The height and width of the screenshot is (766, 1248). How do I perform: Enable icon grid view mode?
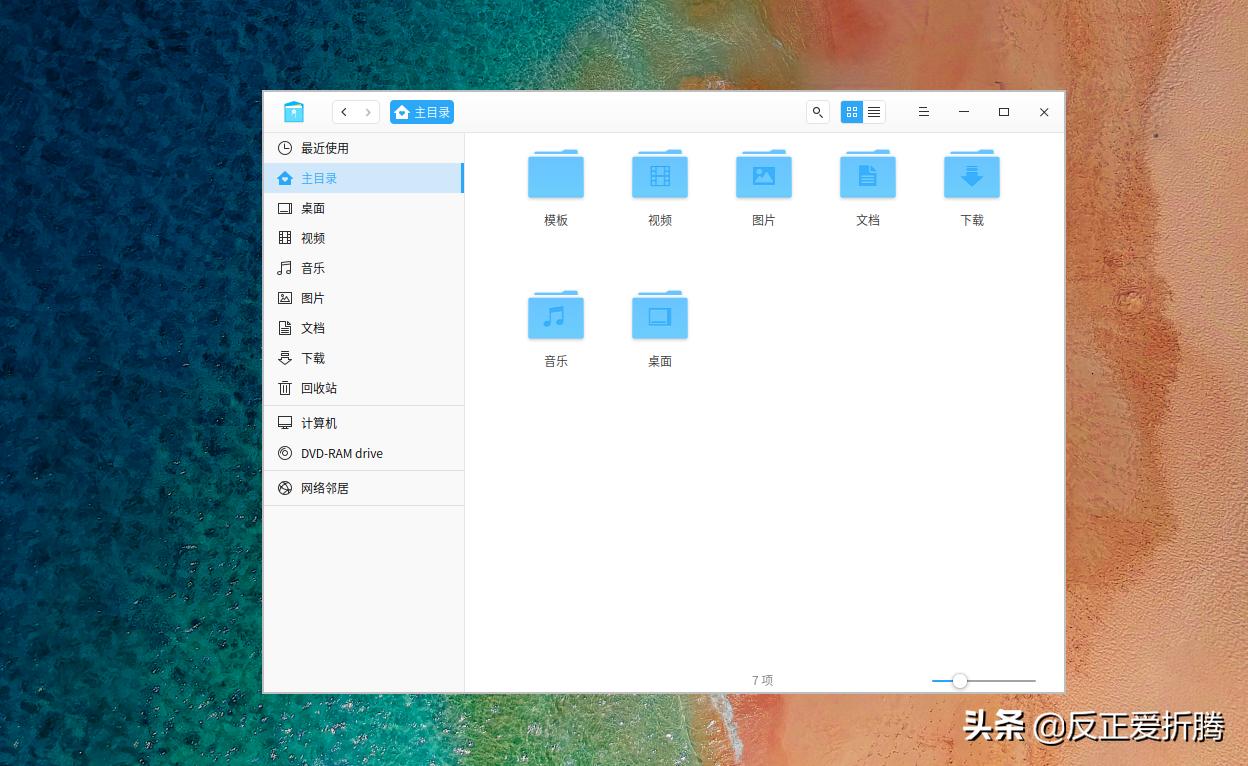tap(851, 112)
